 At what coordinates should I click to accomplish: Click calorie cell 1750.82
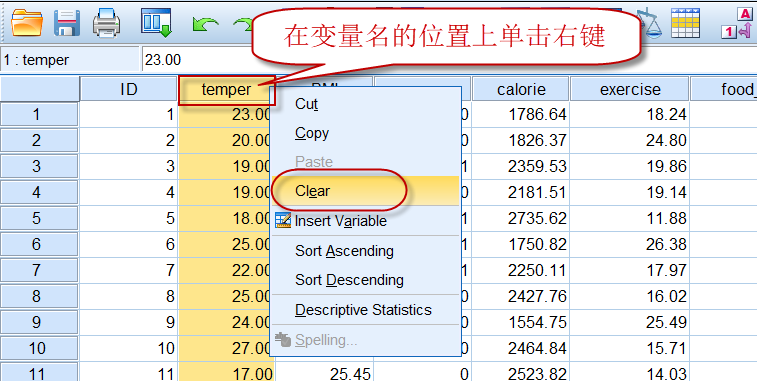[x=521, y=244]
